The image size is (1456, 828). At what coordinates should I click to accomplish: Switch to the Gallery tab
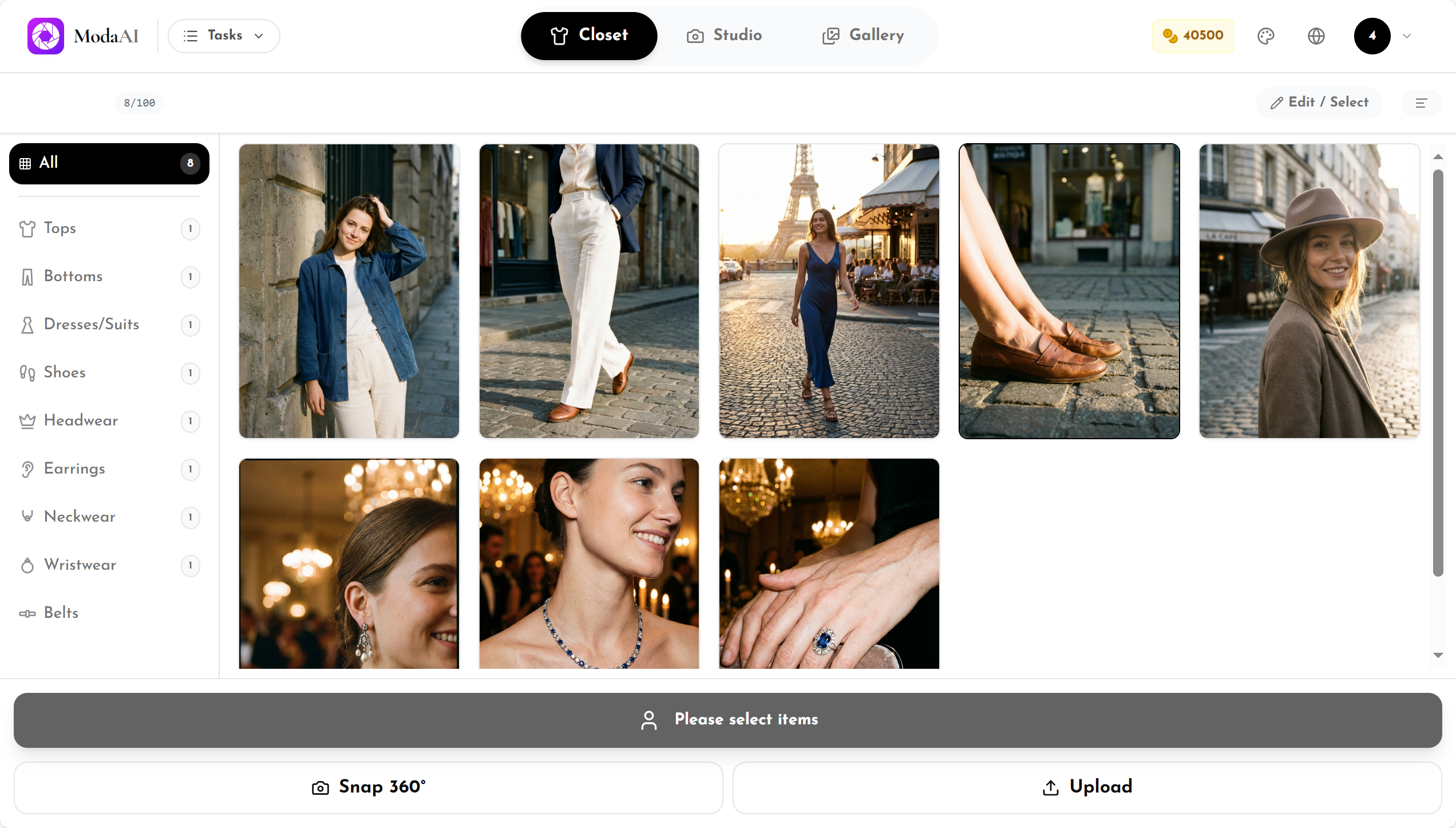863,36
